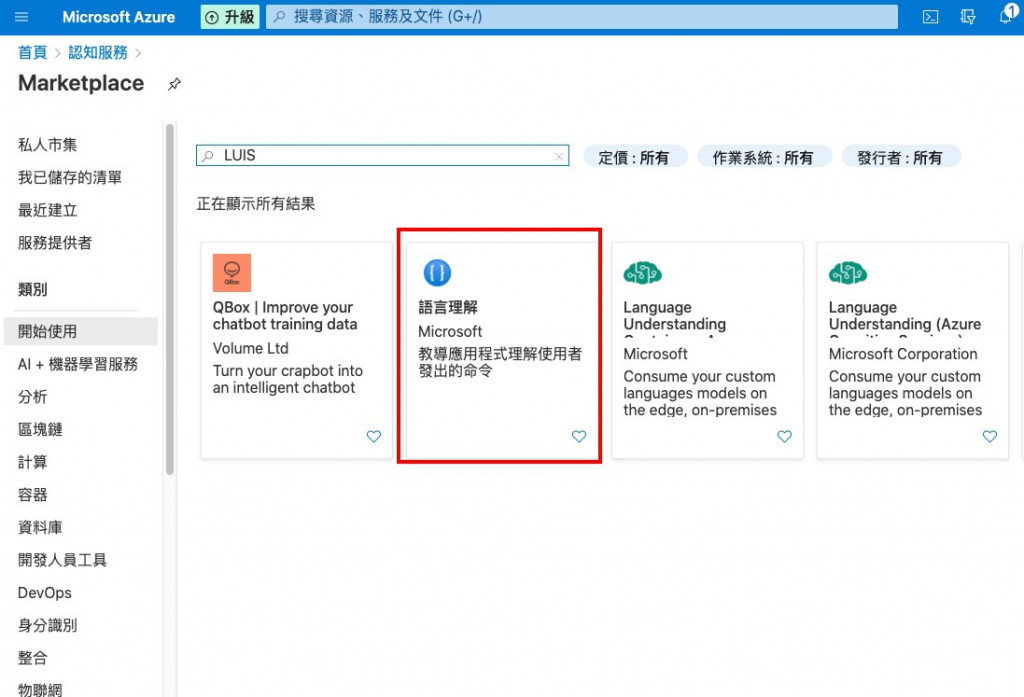Image resolution: width=1024 pixels, height=697 pixels.
Task: Open the Cloud Shell icon
Action: click(x=930, y=17)
